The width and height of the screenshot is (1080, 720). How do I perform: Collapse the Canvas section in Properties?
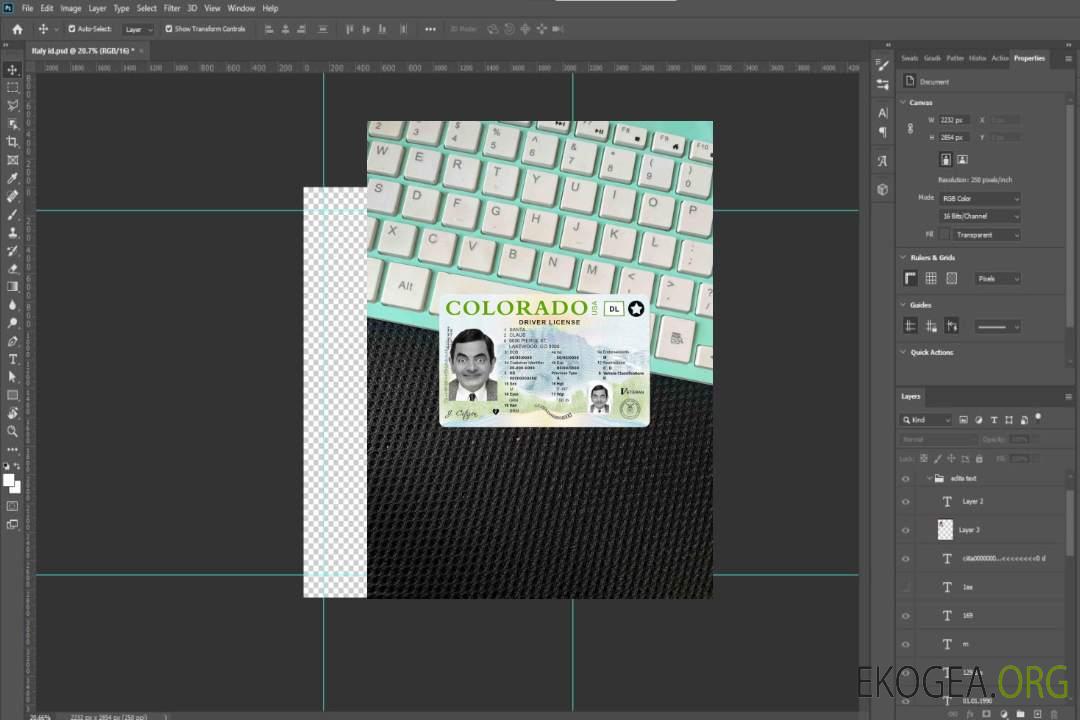(903, 103)
